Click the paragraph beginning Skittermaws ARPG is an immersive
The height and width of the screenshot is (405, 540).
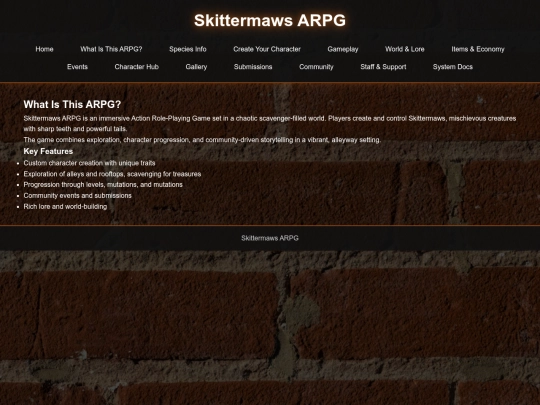coord(270,124)
